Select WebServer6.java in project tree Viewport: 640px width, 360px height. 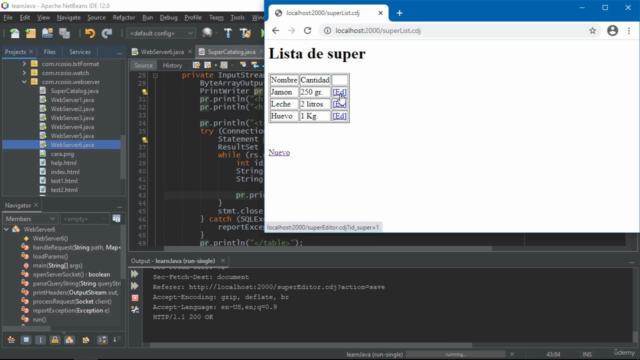point(72,144)
